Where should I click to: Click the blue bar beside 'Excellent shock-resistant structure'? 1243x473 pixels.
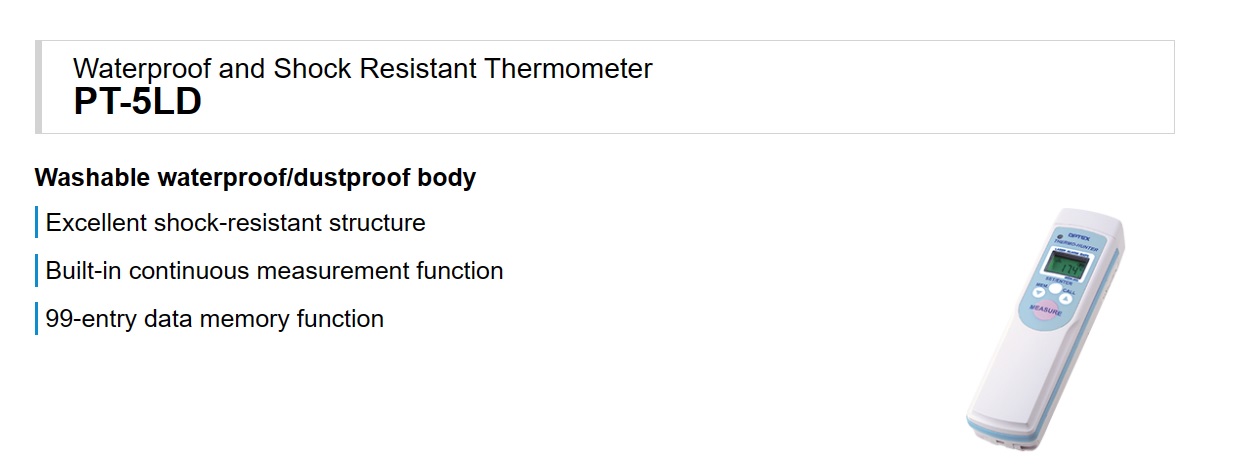pos(36,222)
